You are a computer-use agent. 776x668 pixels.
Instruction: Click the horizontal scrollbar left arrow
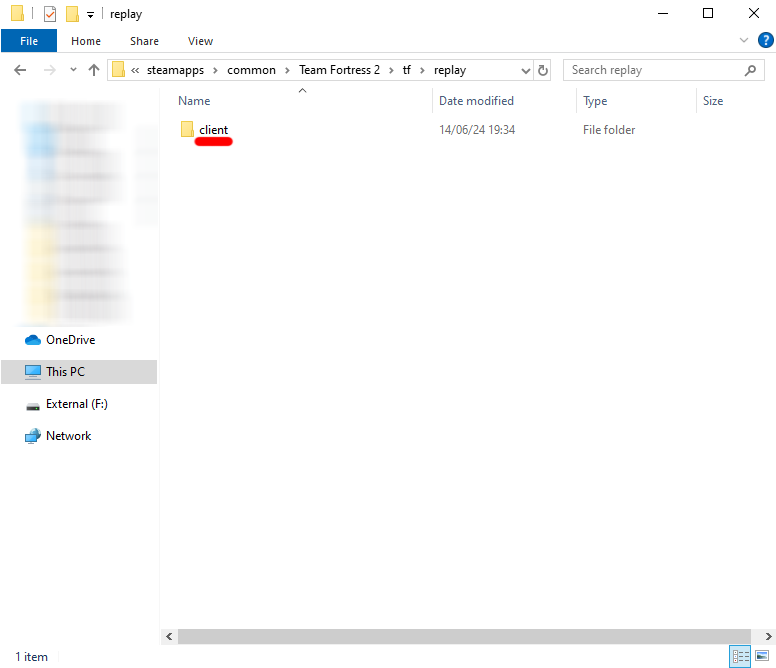click(x=169, y=636)
